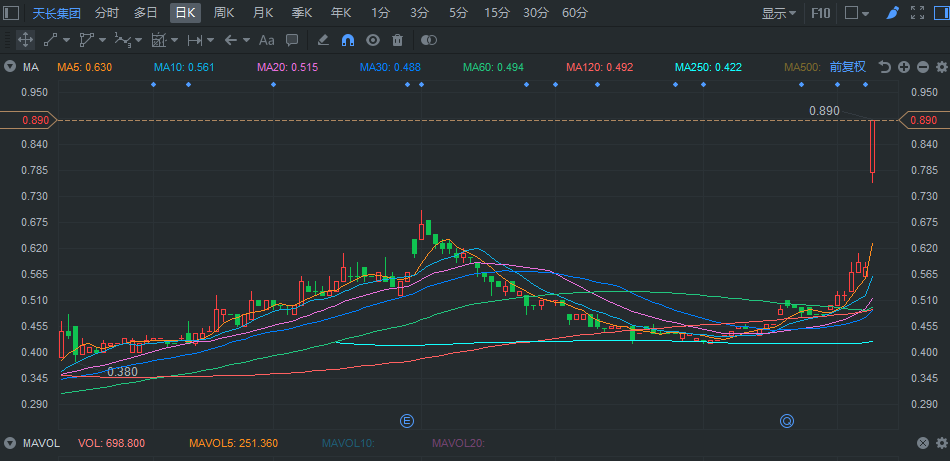Select the eraser drawing tool
Image resolution: width=950 pixels, height=461 pixels.
tap(322, 40)
